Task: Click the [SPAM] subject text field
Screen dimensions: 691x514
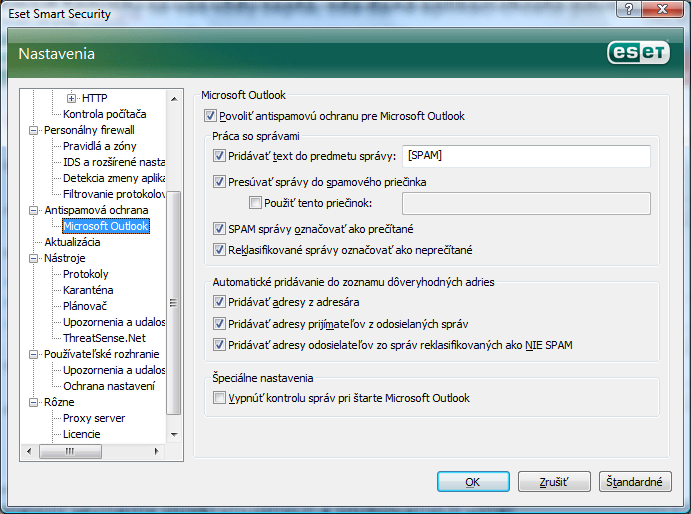Action: click(x=526, y=156)
